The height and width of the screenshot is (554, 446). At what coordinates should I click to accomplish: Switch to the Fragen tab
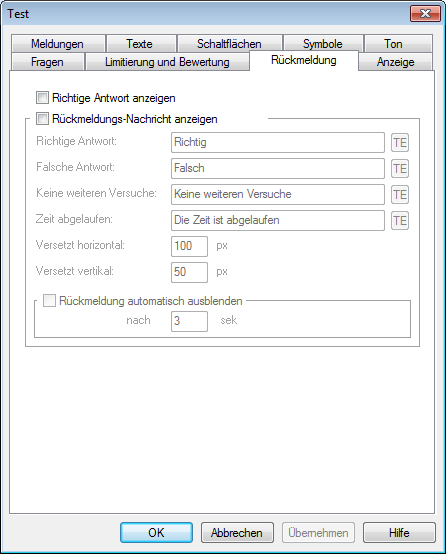pyautogui.click(x=48, y=62)
